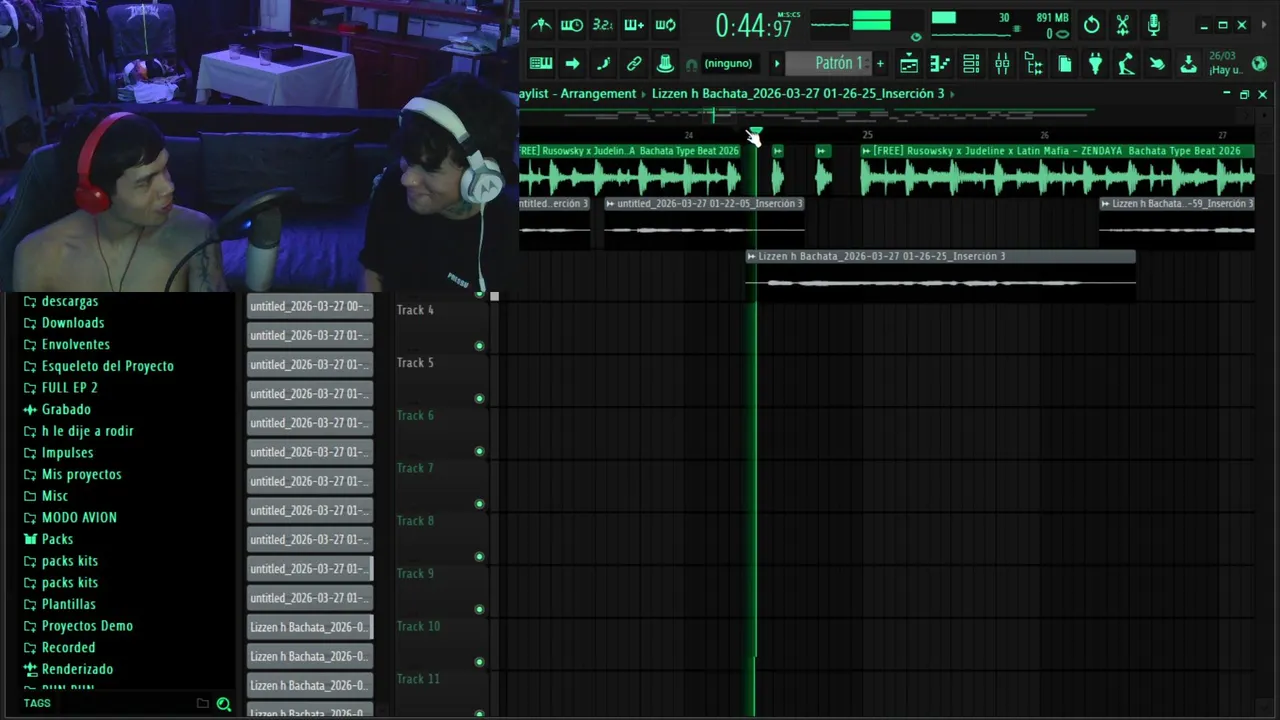Open the Patrón 1 pattern selector
The width and height of the screenshot is (1280, 720).
pos(829,63)
